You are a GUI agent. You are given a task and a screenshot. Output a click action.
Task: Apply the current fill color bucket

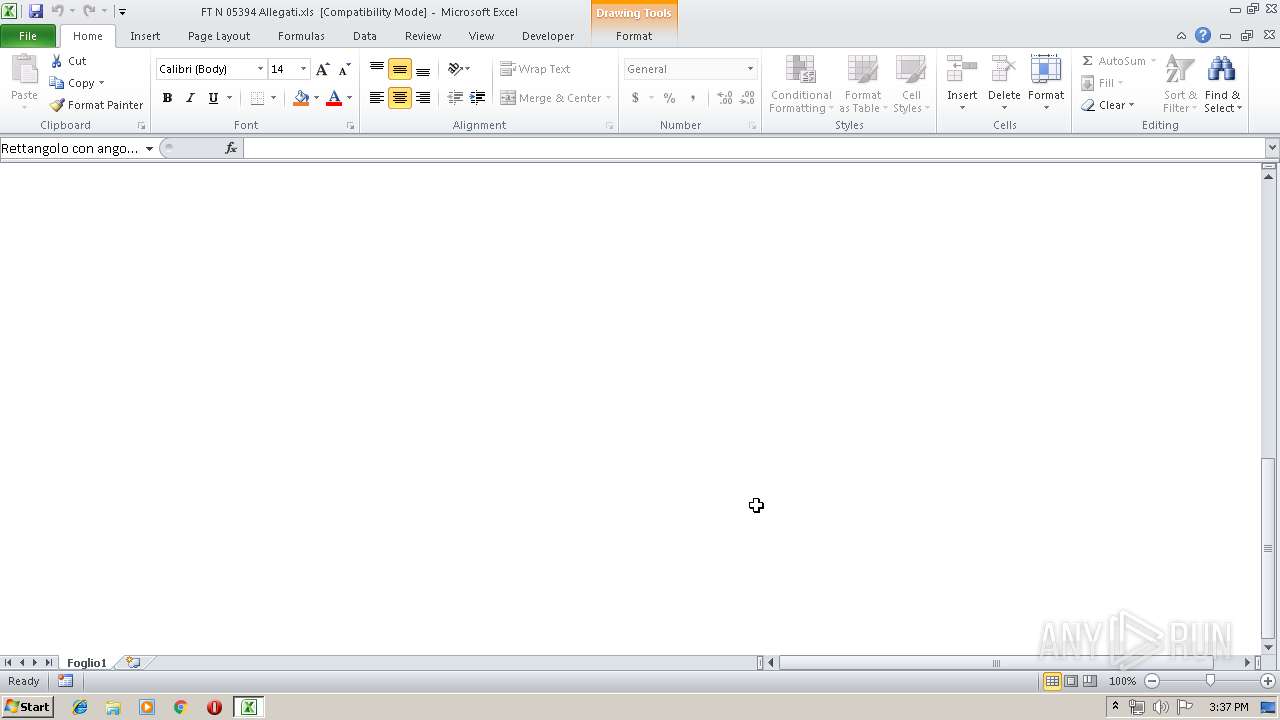(301, 98)
